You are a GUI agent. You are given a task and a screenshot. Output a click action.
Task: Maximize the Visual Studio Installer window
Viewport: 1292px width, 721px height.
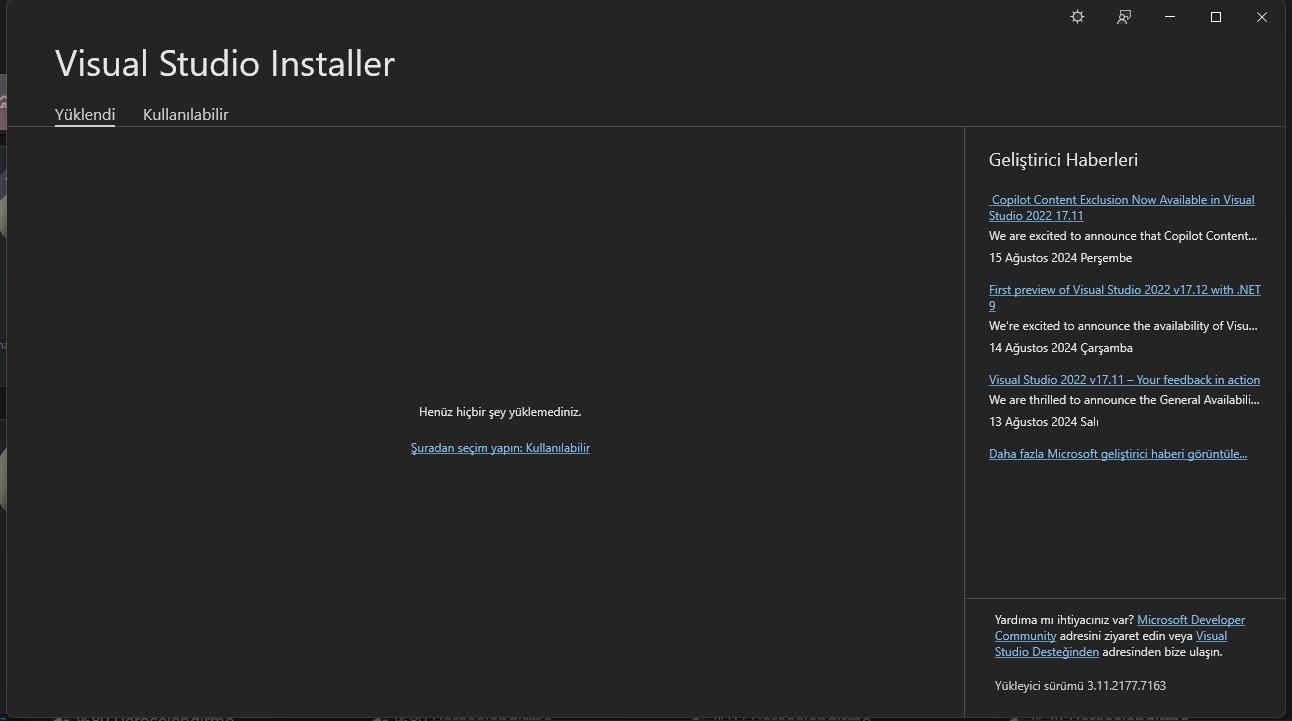[x=1216, y=17]
